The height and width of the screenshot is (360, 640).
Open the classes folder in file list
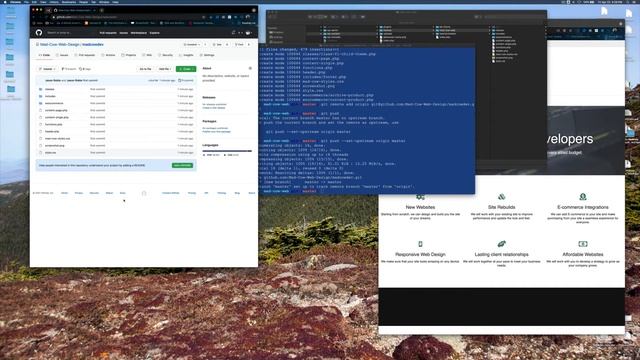pos(49,89)
